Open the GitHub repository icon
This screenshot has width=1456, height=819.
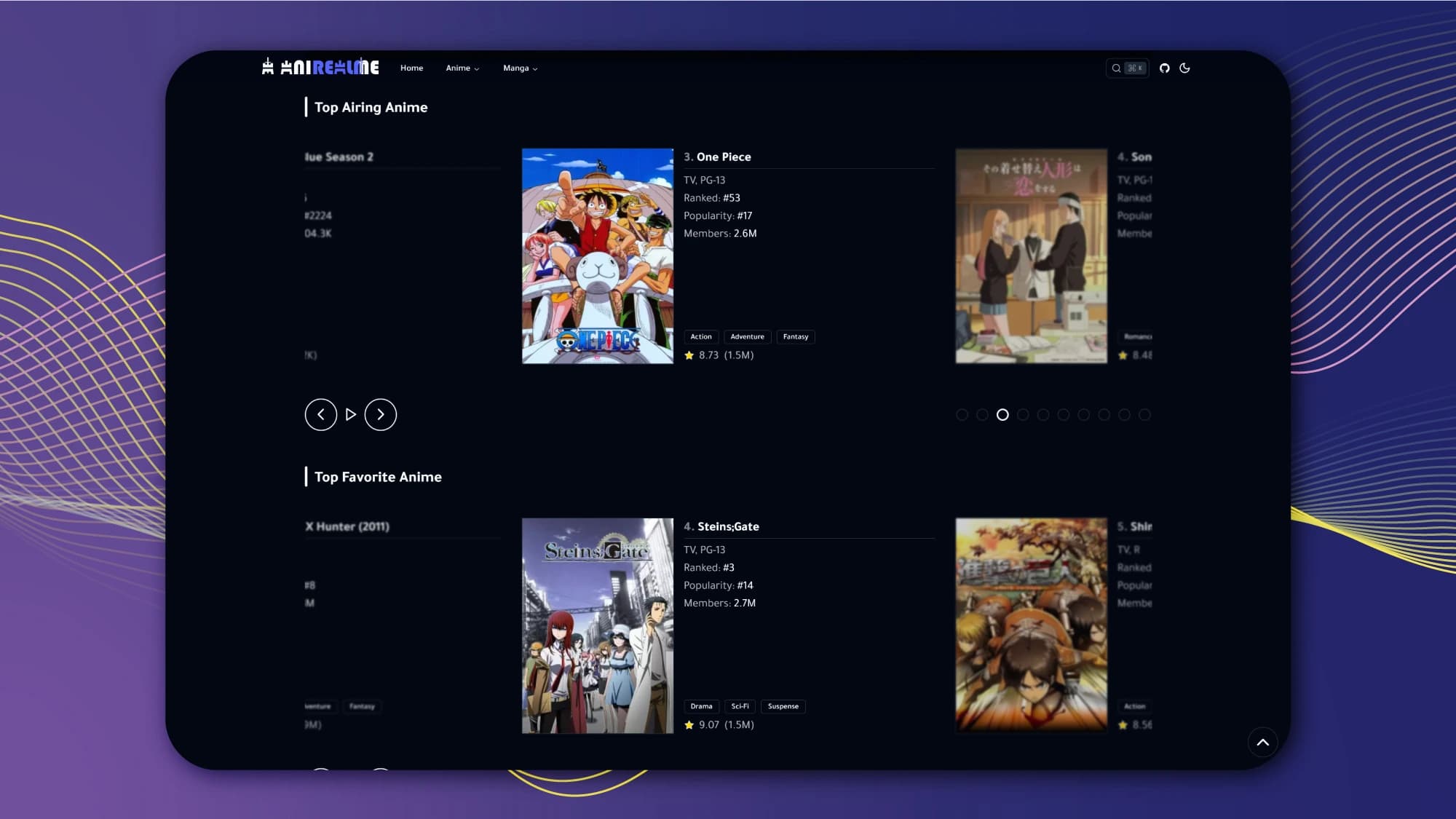click(x=1164, y=68)
